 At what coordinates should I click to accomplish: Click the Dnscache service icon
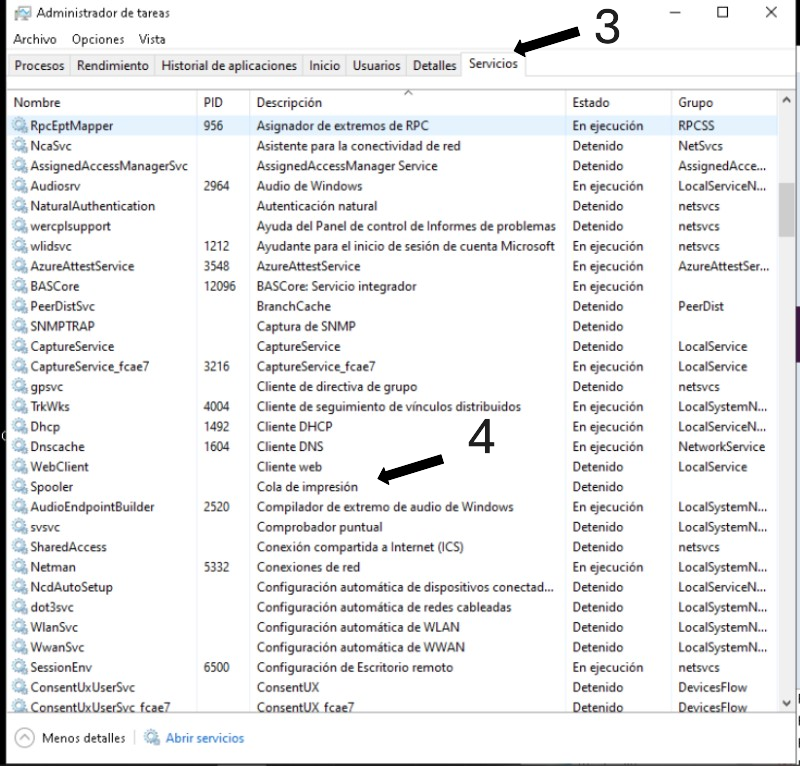[x=19, y=447]
